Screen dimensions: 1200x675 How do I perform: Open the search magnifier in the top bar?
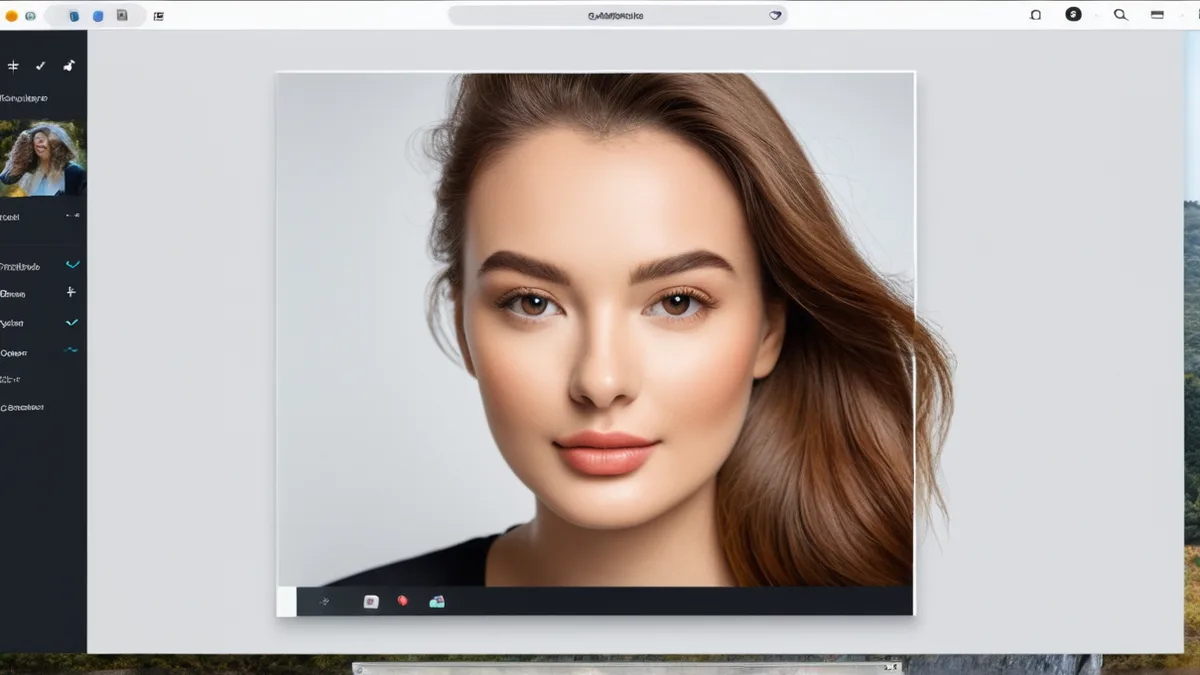point(1120,15)
